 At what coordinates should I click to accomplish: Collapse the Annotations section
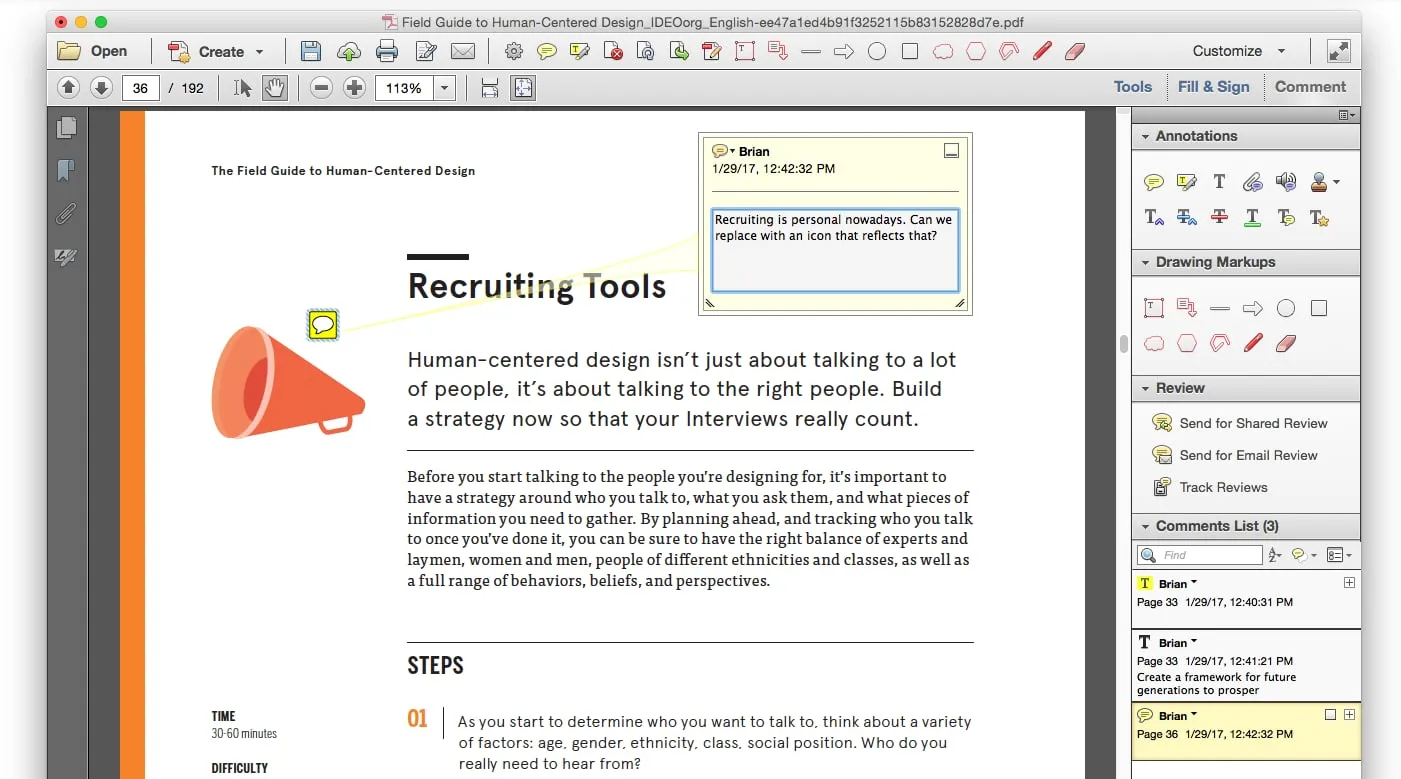click(1146, 136)
